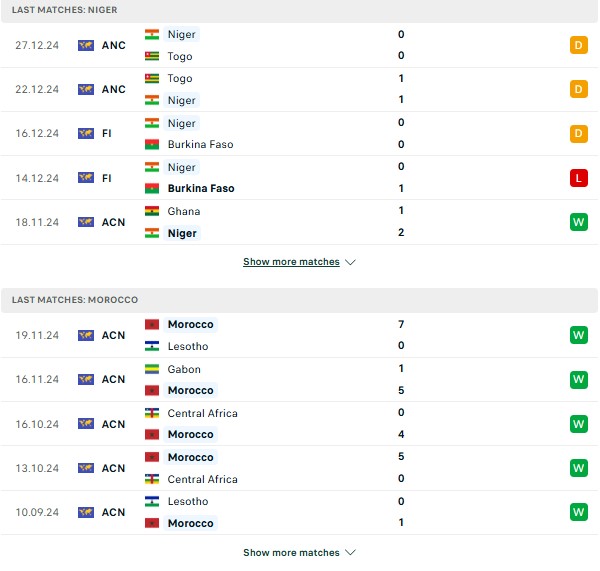Click the ANC competition label for 27.12.24
Screen dimensions: 600x571
[x=113, y=45]
